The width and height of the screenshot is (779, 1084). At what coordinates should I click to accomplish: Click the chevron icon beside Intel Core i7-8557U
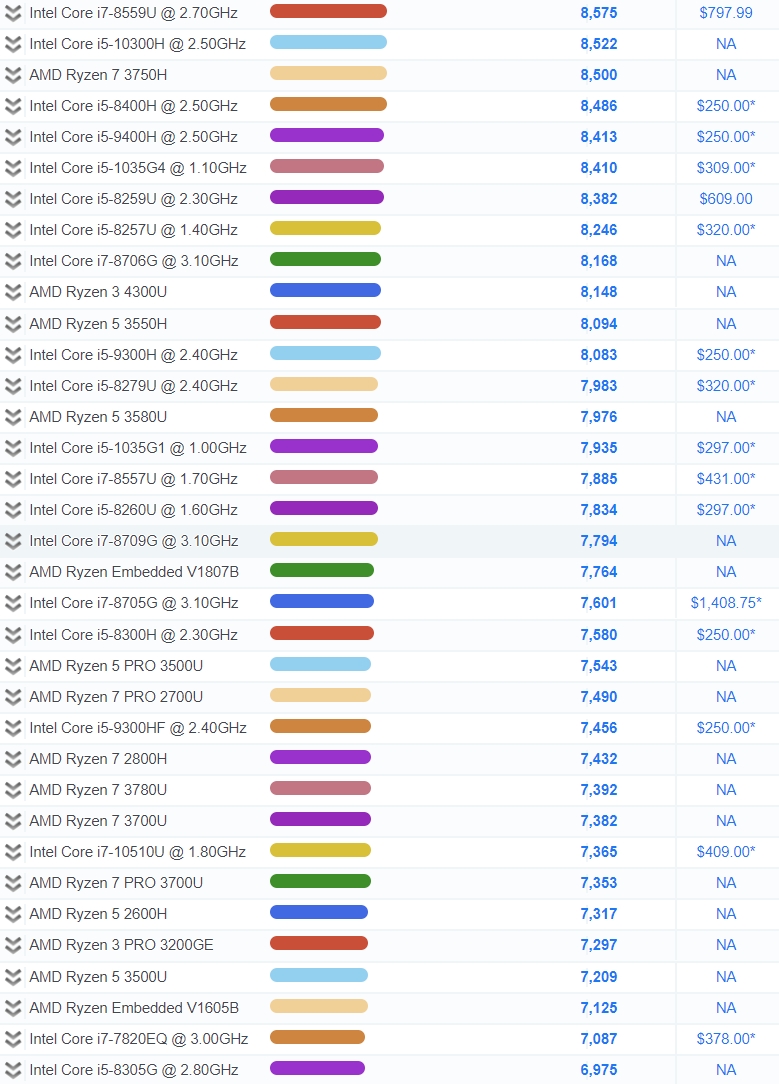[x=13, y=480]
